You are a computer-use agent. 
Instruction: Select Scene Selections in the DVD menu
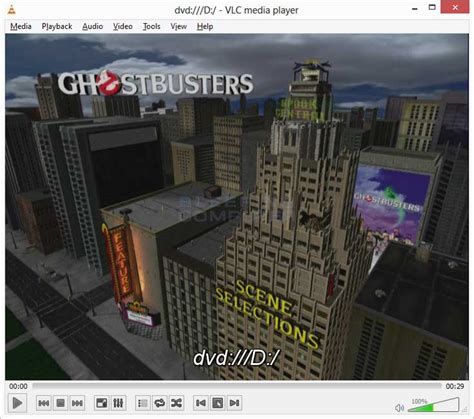click(x=267, y=313)
